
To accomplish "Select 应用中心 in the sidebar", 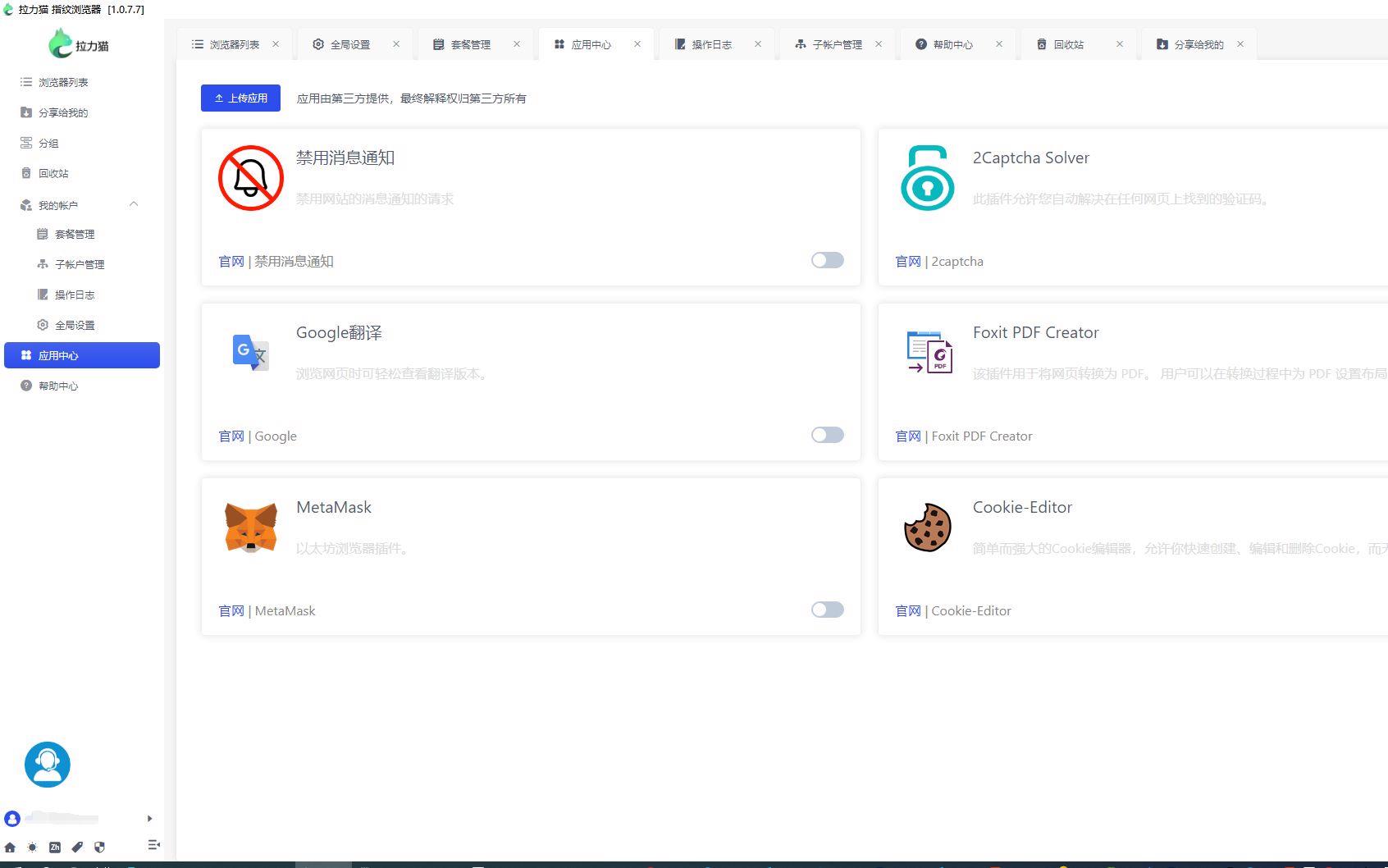I will [x=82, y=355].
